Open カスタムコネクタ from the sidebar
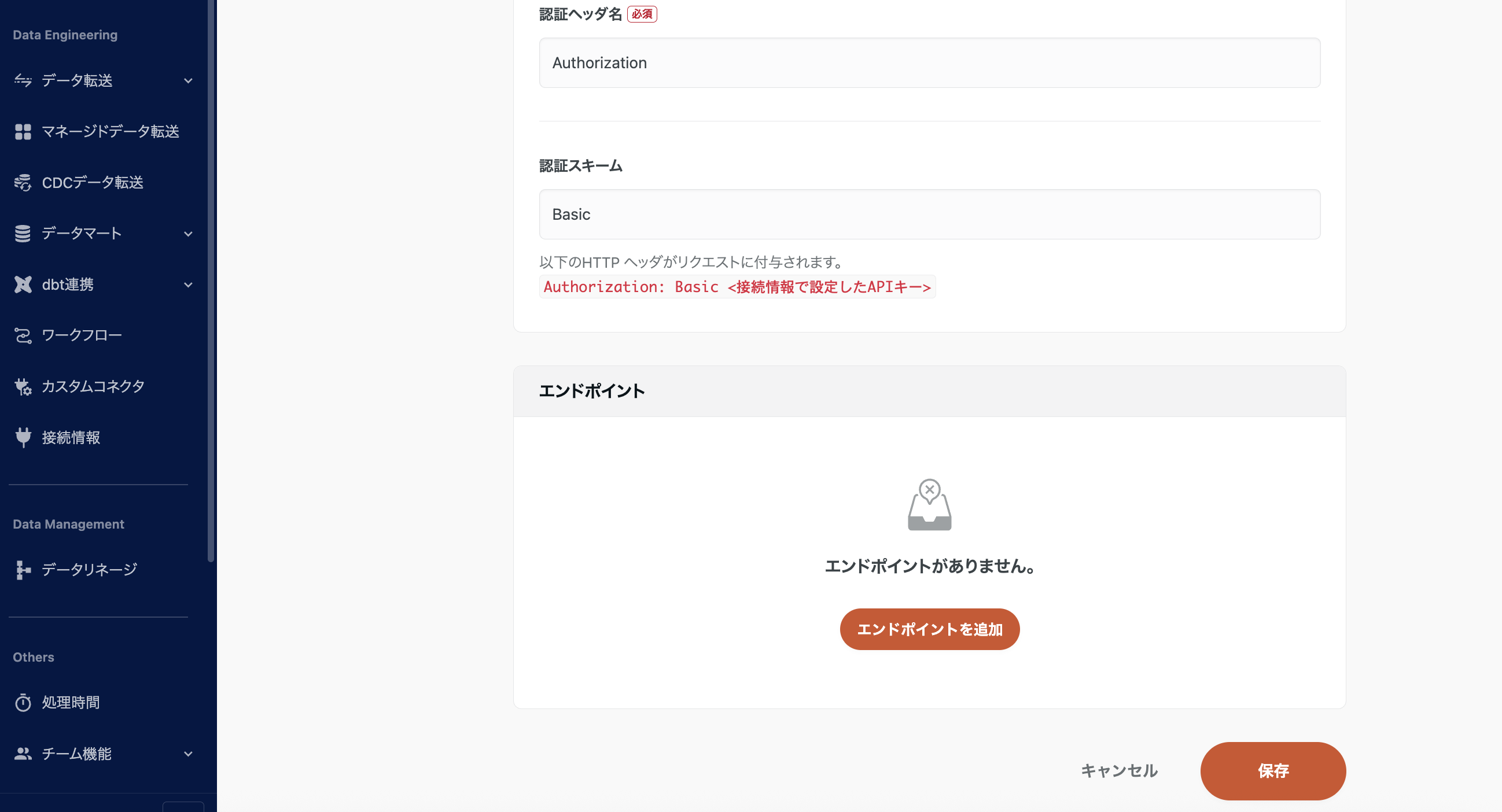This screenshot has height=812, width=1502. [x=23, y=386]
